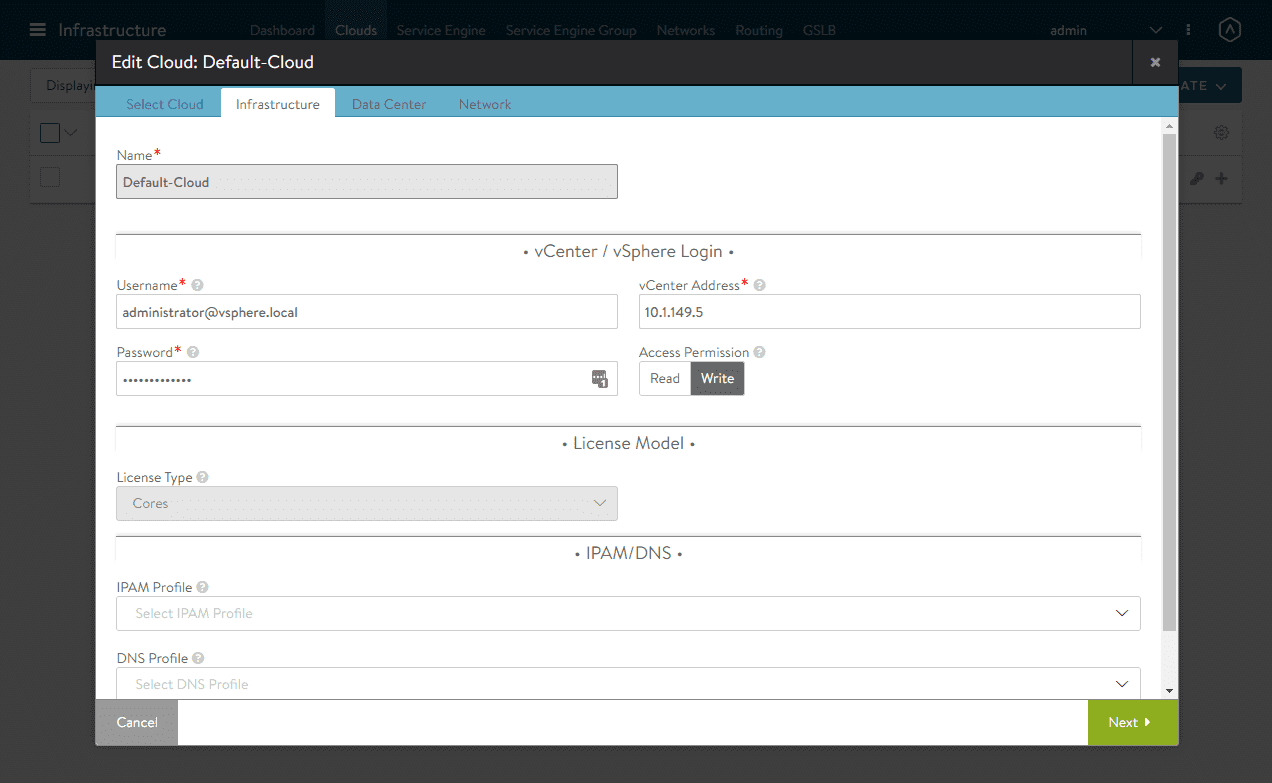Click the vCenter / vSphere Login heading

[x=629, y=252]
